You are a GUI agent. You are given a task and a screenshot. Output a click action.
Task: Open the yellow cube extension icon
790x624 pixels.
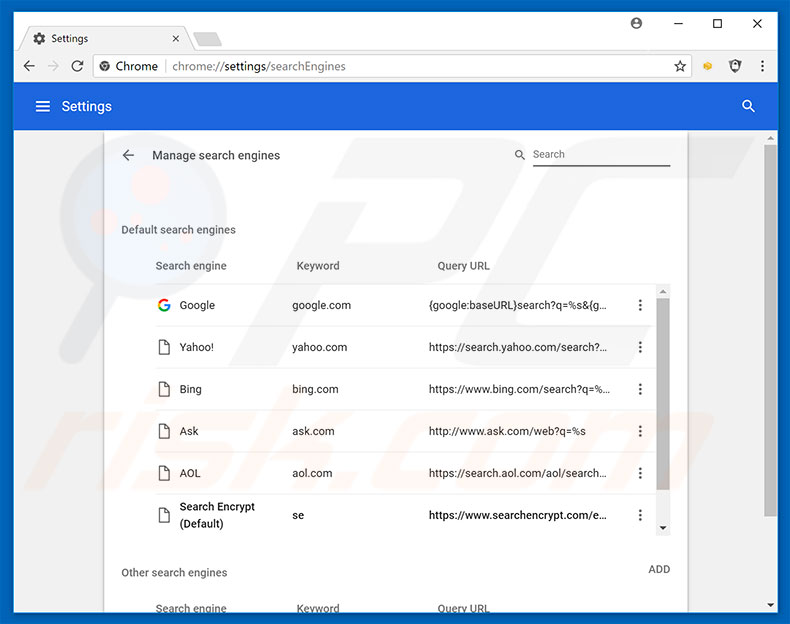707,66
